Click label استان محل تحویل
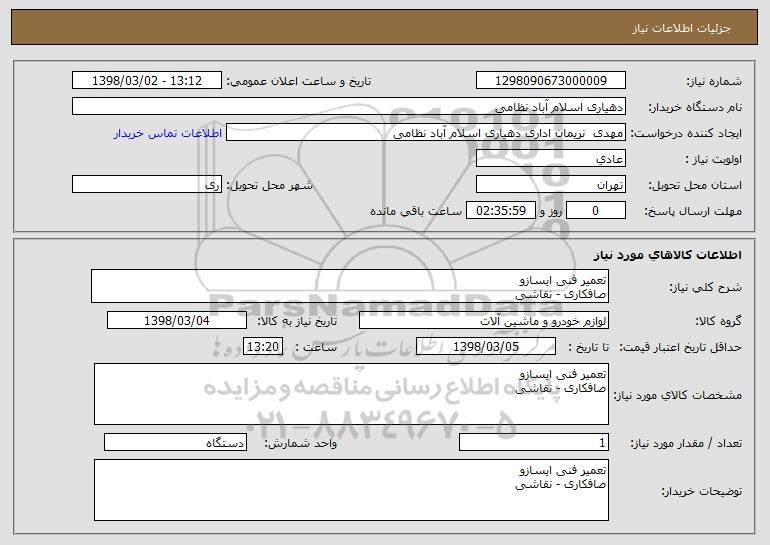Image resolution: width=770 pixels, height=545 pixels. [x=695, y=186]
